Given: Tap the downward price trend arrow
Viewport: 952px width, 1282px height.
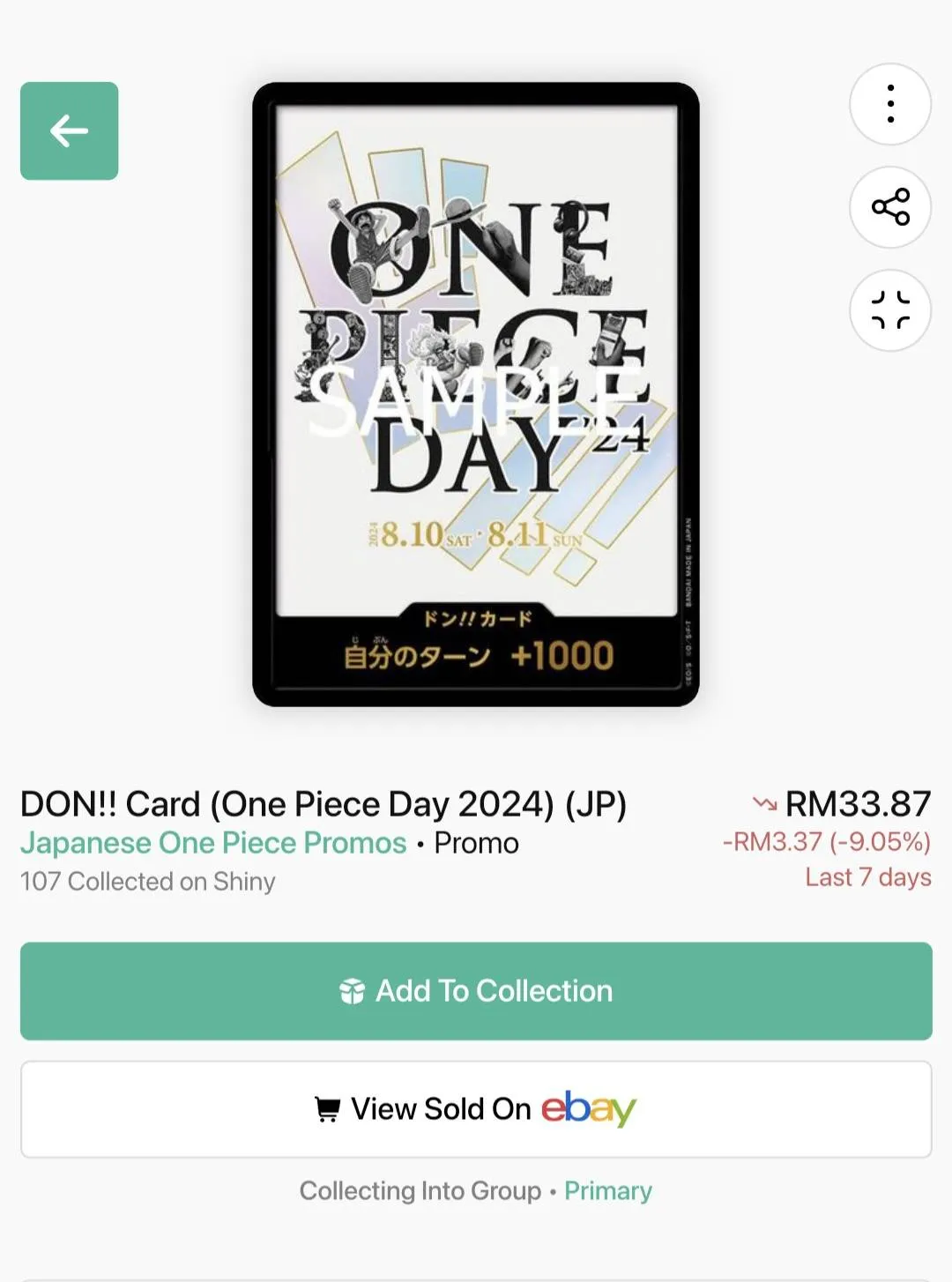Looking at the screenshot, I should (x=763, y=804).
